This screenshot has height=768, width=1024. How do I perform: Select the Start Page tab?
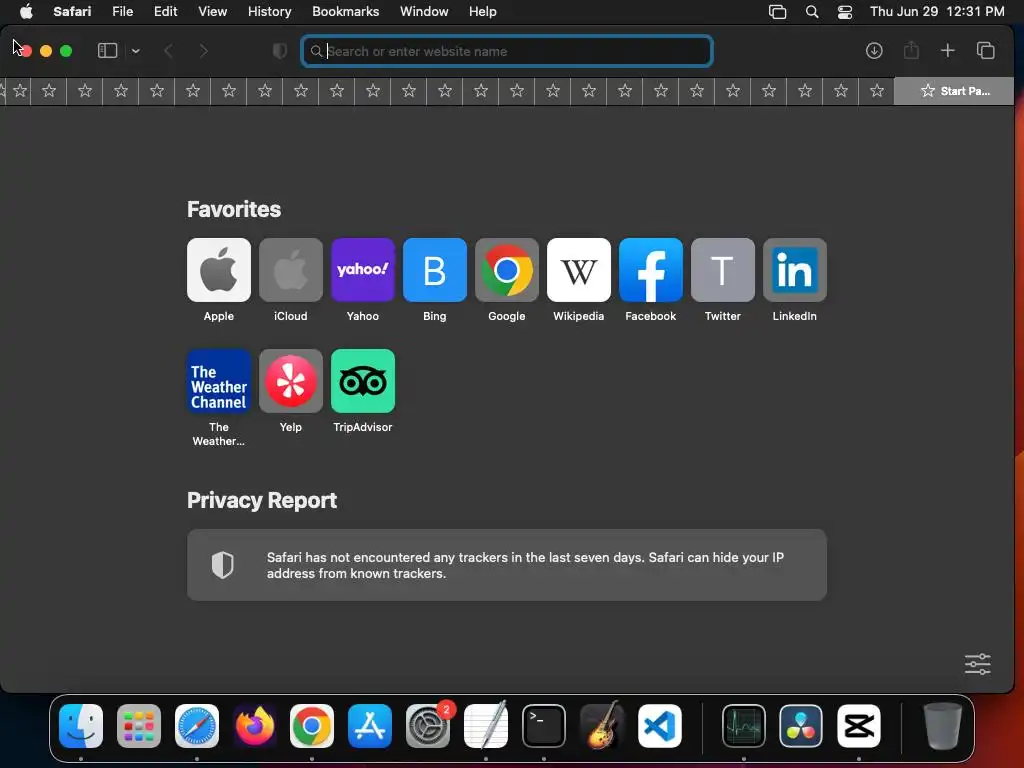coord(953,91)
